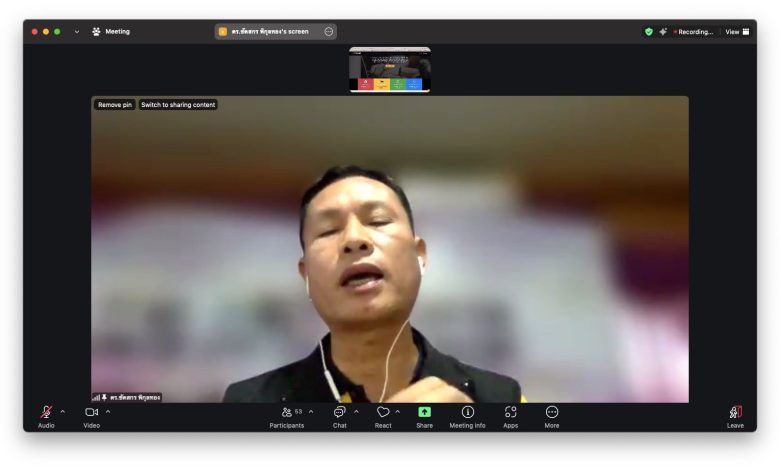
Task: Open the React heart icon
Action: pos(383,412)
